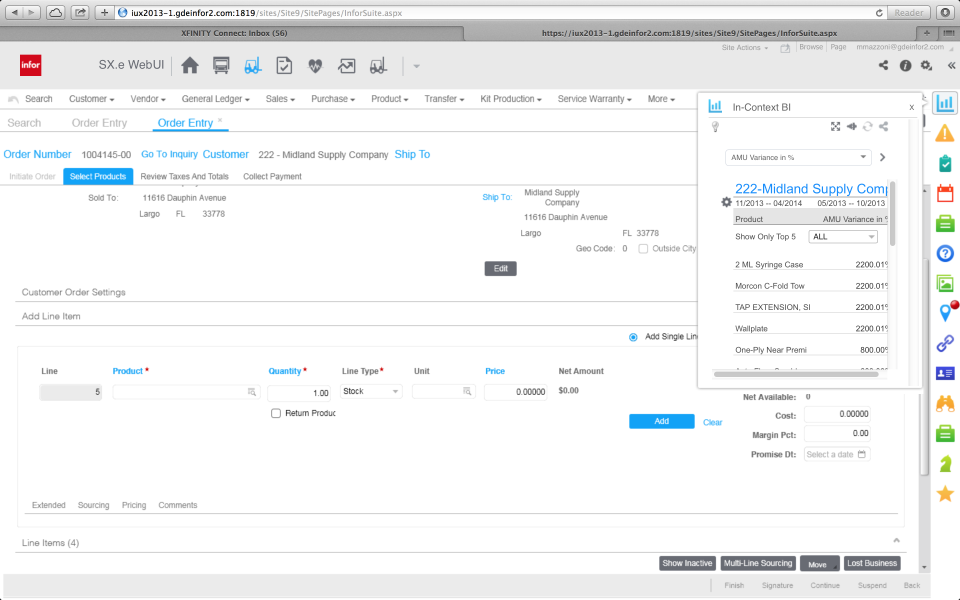Open the Sourcing sub-tab
The image size is (960, 600).
coord(94,505)
